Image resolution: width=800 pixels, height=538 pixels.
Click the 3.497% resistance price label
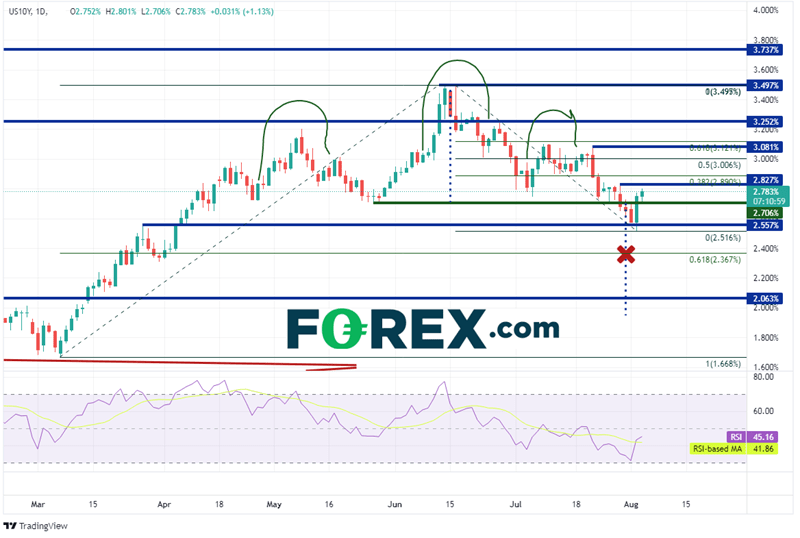(765, 86)
